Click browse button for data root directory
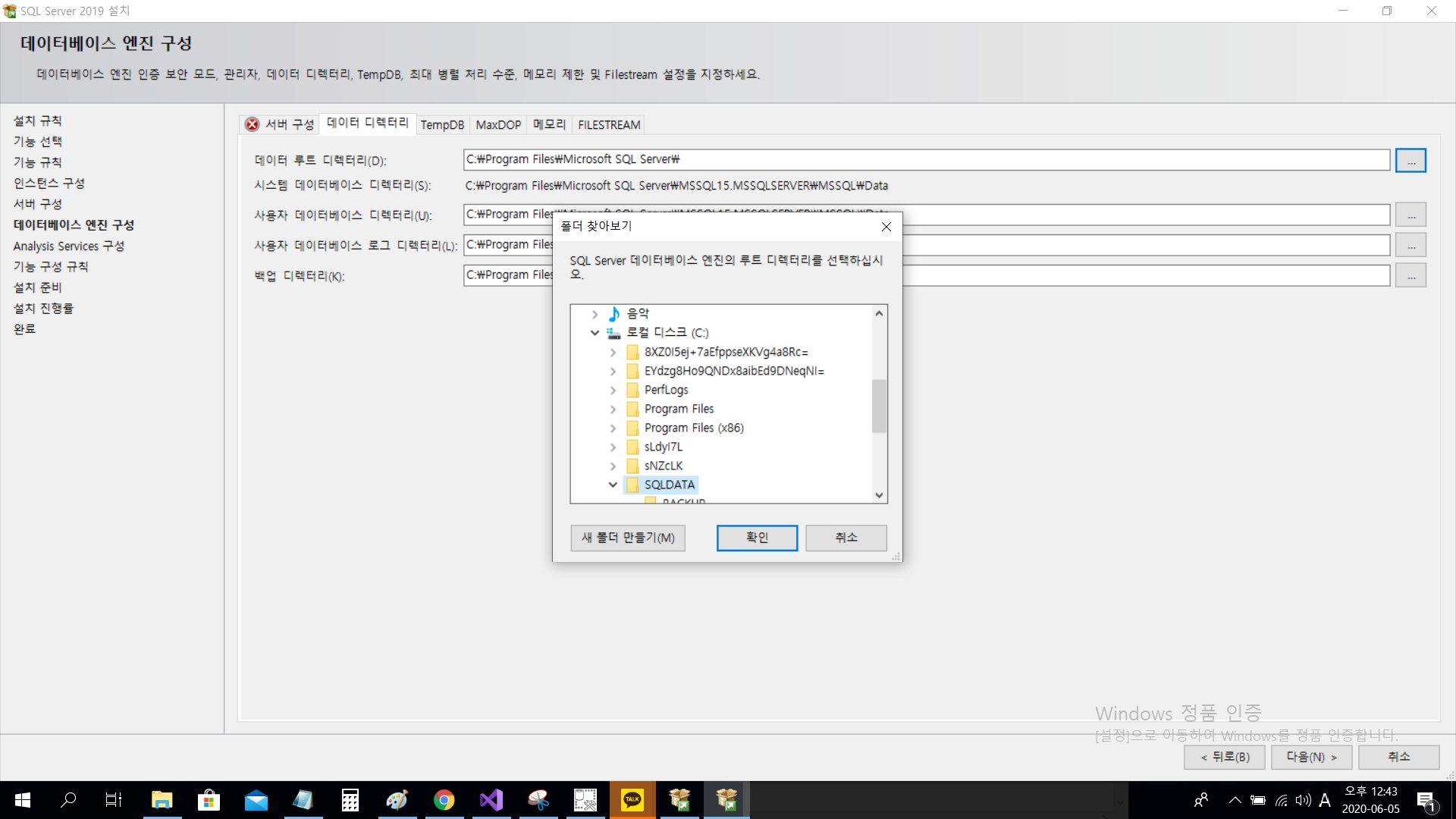Screen dimensions: 1456x819 pos(1410,160)
